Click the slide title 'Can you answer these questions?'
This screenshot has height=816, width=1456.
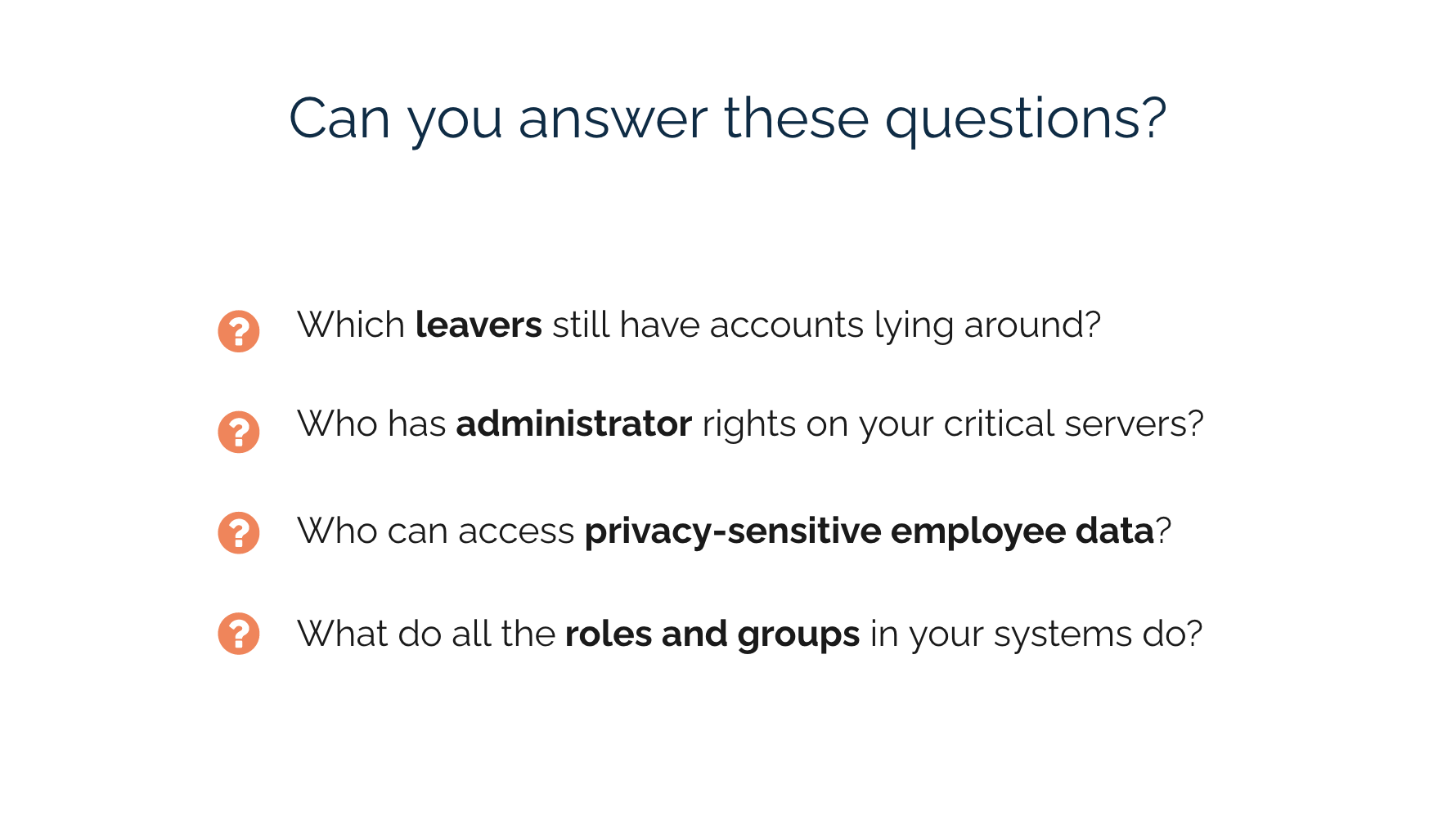727,119
